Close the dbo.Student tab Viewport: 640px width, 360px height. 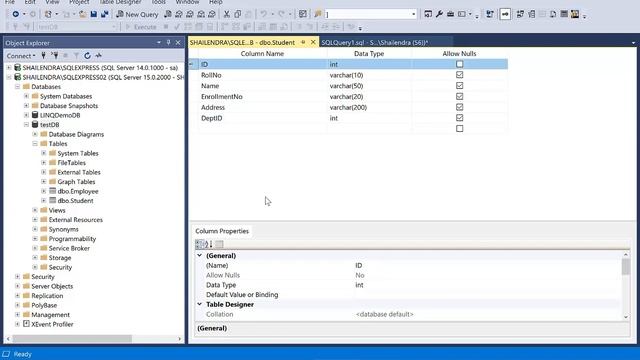coord(313,42)
